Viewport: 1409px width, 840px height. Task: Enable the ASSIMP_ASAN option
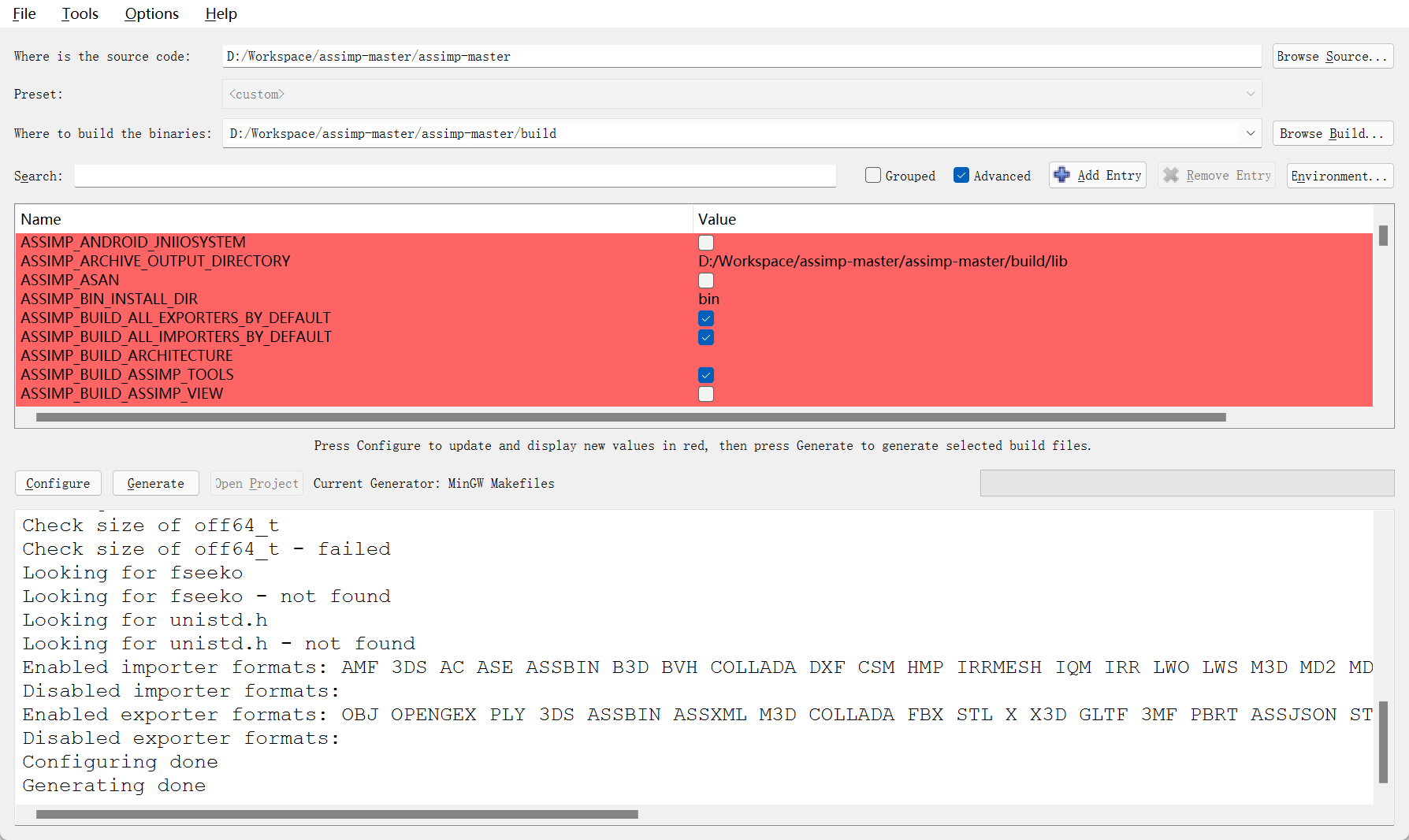pos(705,281)
